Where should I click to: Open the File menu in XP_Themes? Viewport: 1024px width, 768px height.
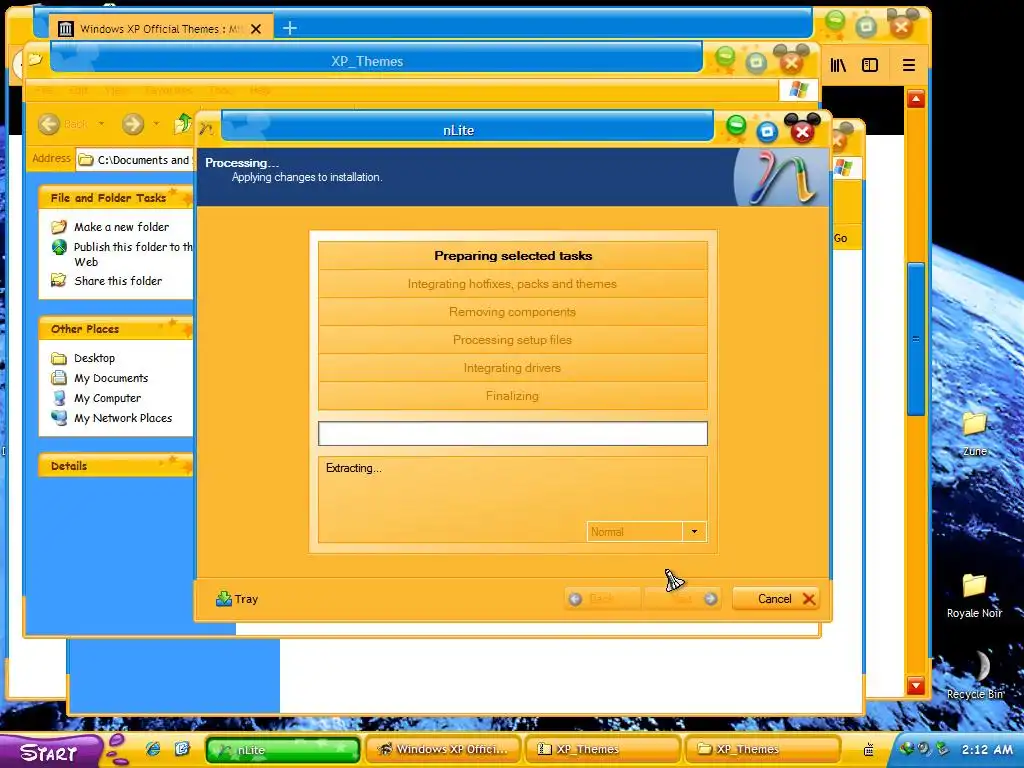[x=44, y=90]
